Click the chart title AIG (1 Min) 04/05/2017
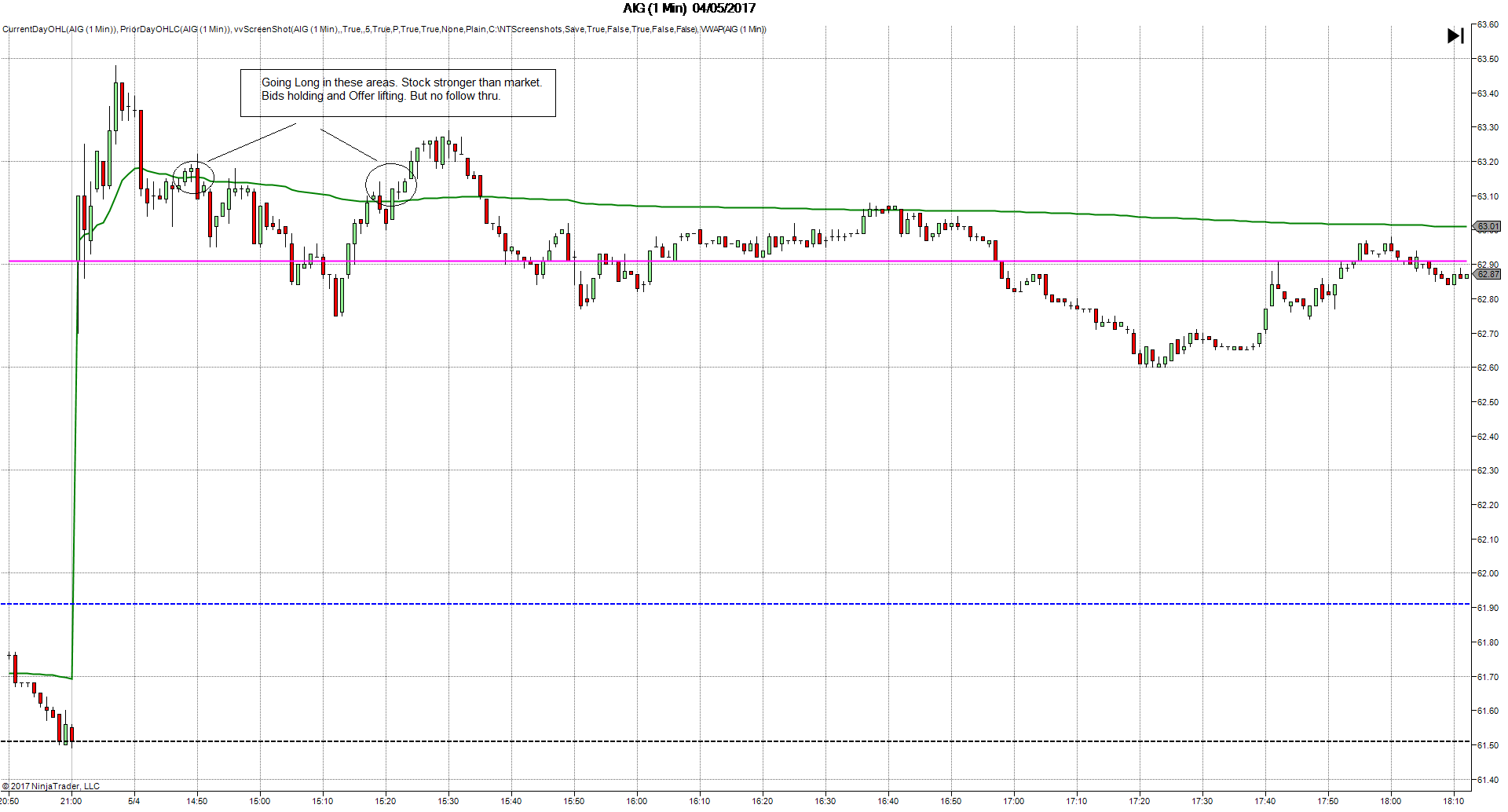This screenshot has width=1508, height=812. point(689,9)
